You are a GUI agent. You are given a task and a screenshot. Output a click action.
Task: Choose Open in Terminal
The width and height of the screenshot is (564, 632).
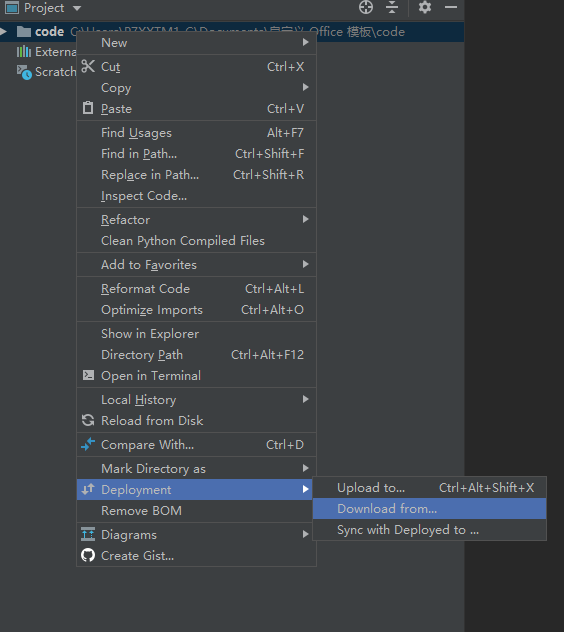196,376
